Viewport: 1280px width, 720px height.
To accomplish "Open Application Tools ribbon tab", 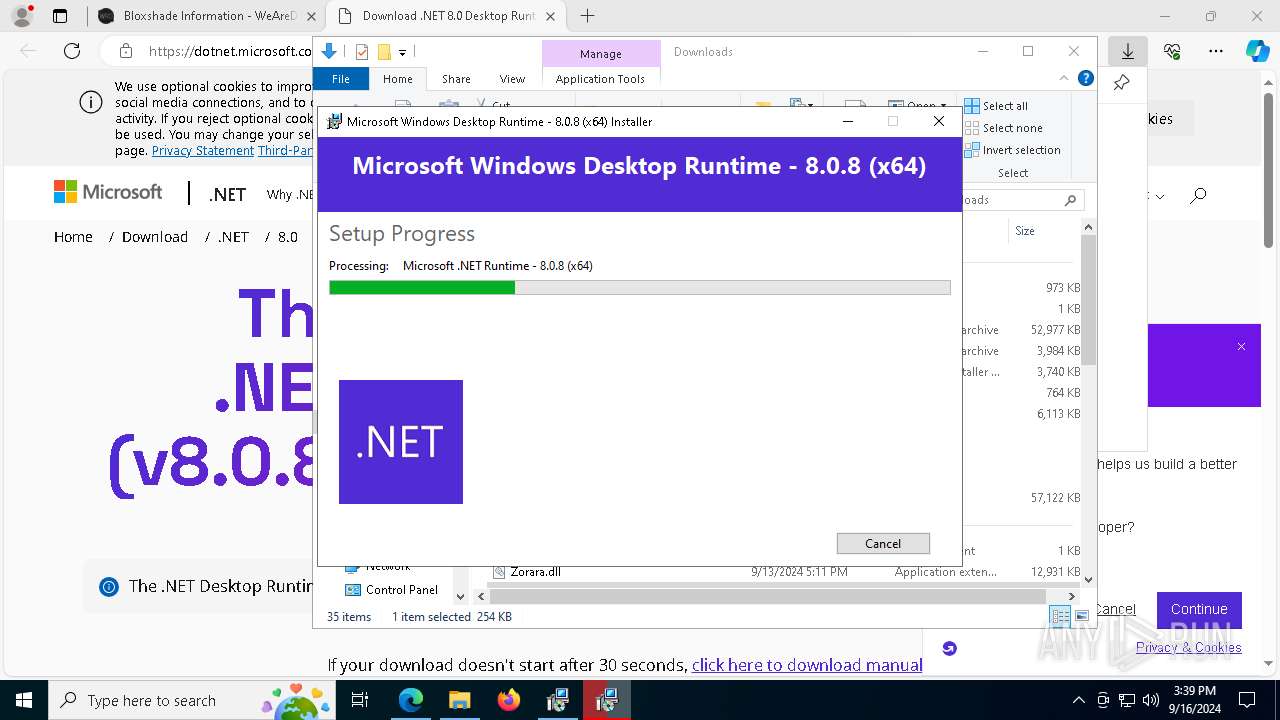I will pos(600,79).
